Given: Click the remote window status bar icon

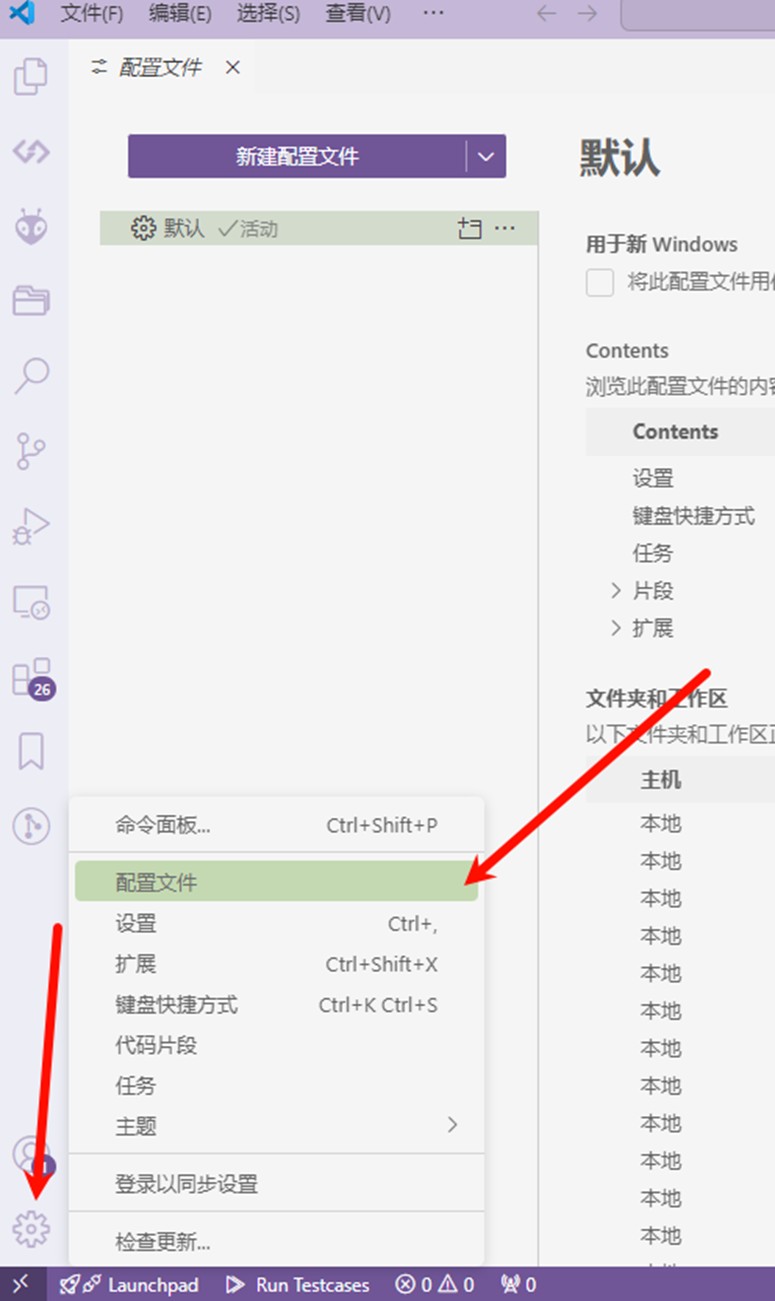Looking at the screenshot, I should (x=23, y=1284).
